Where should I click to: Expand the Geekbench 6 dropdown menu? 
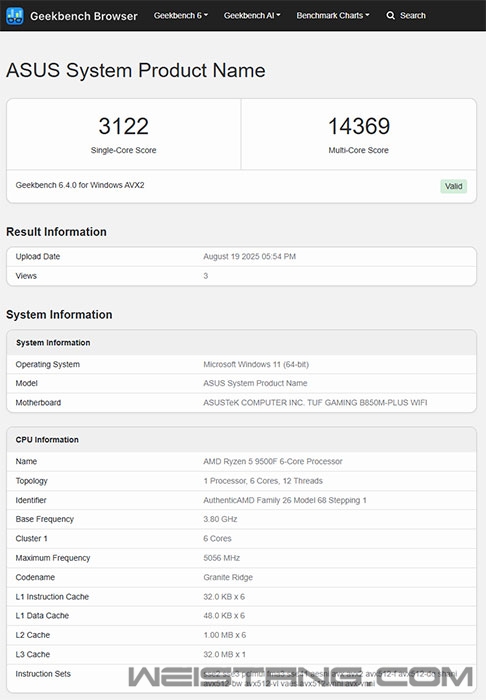pyautogui.click(x=181, y=16)
